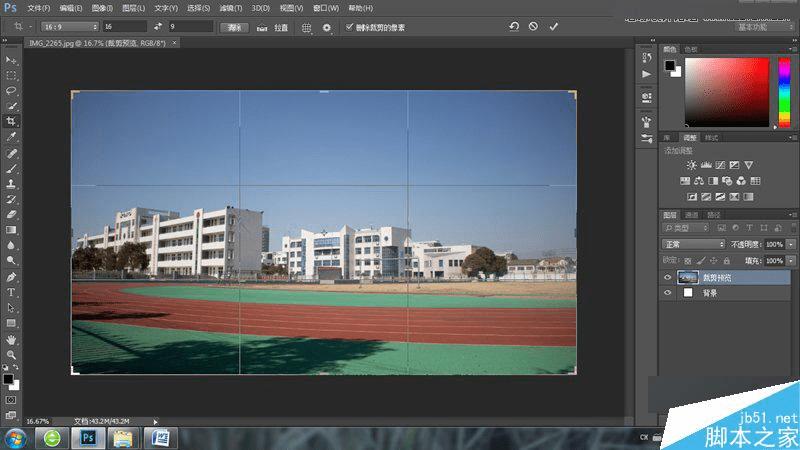Screen dimensions: 800x450
Task: Open crop settings gear menu
Action: [x=327, y=28]
